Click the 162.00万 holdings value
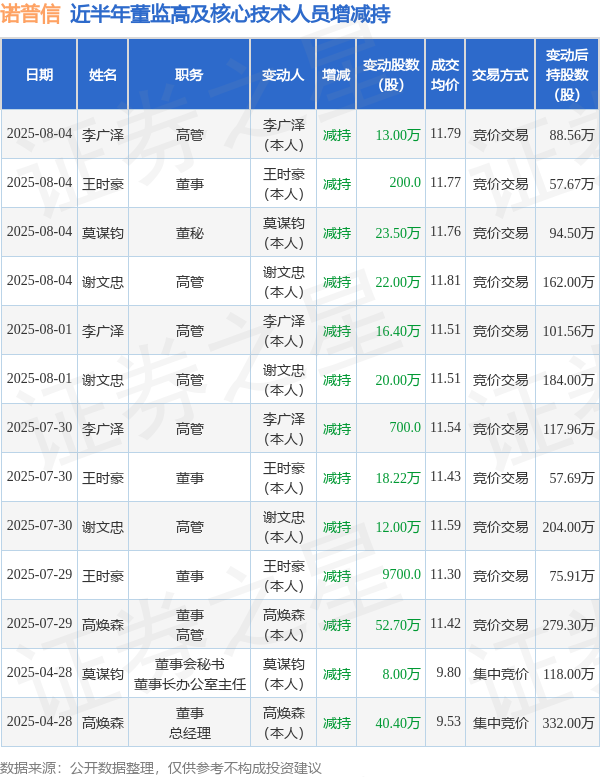The image size is (600, 777). (568, 282)
